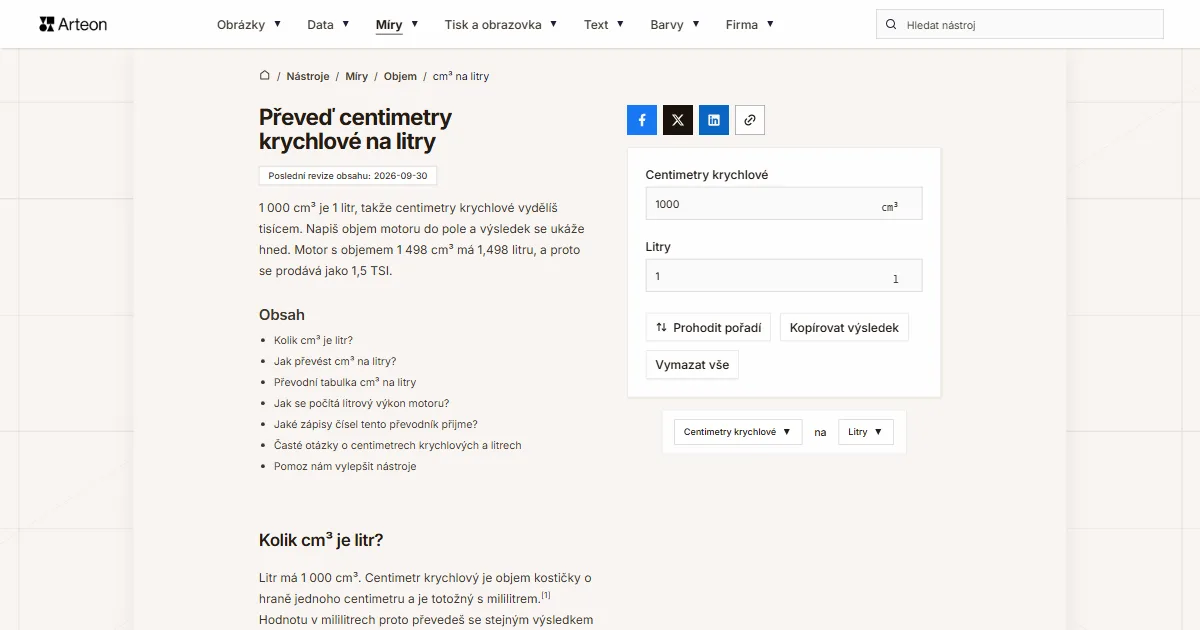The image size is (1200, 630).
Task: Share page on LinkedIn
Action: click(x=714, y=120)
